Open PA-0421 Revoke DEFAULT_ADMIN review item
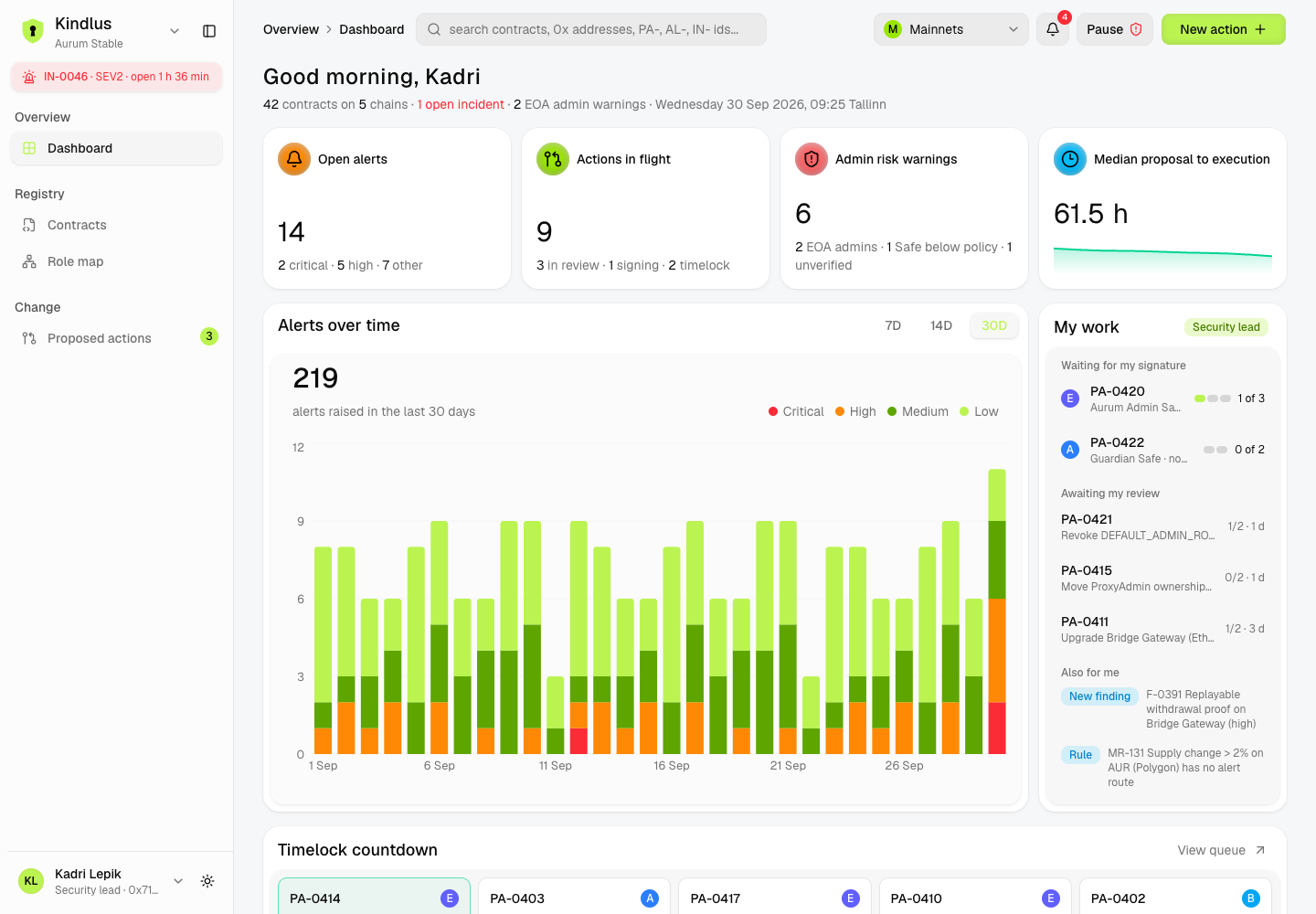This screenshot has width=1316, height=914. (x=1162, y=526)
